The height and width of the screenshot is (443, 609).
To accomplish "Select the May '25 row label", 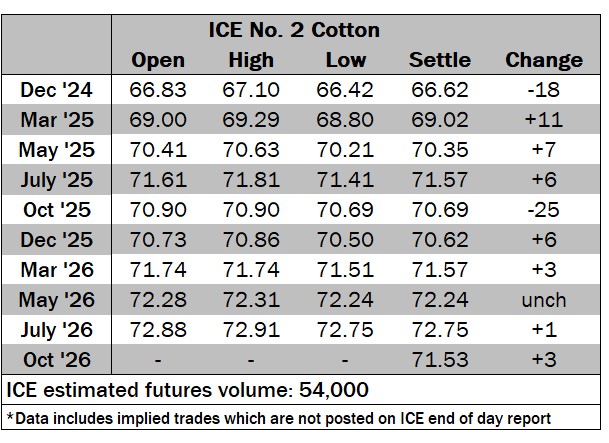I will click(57, 151).
